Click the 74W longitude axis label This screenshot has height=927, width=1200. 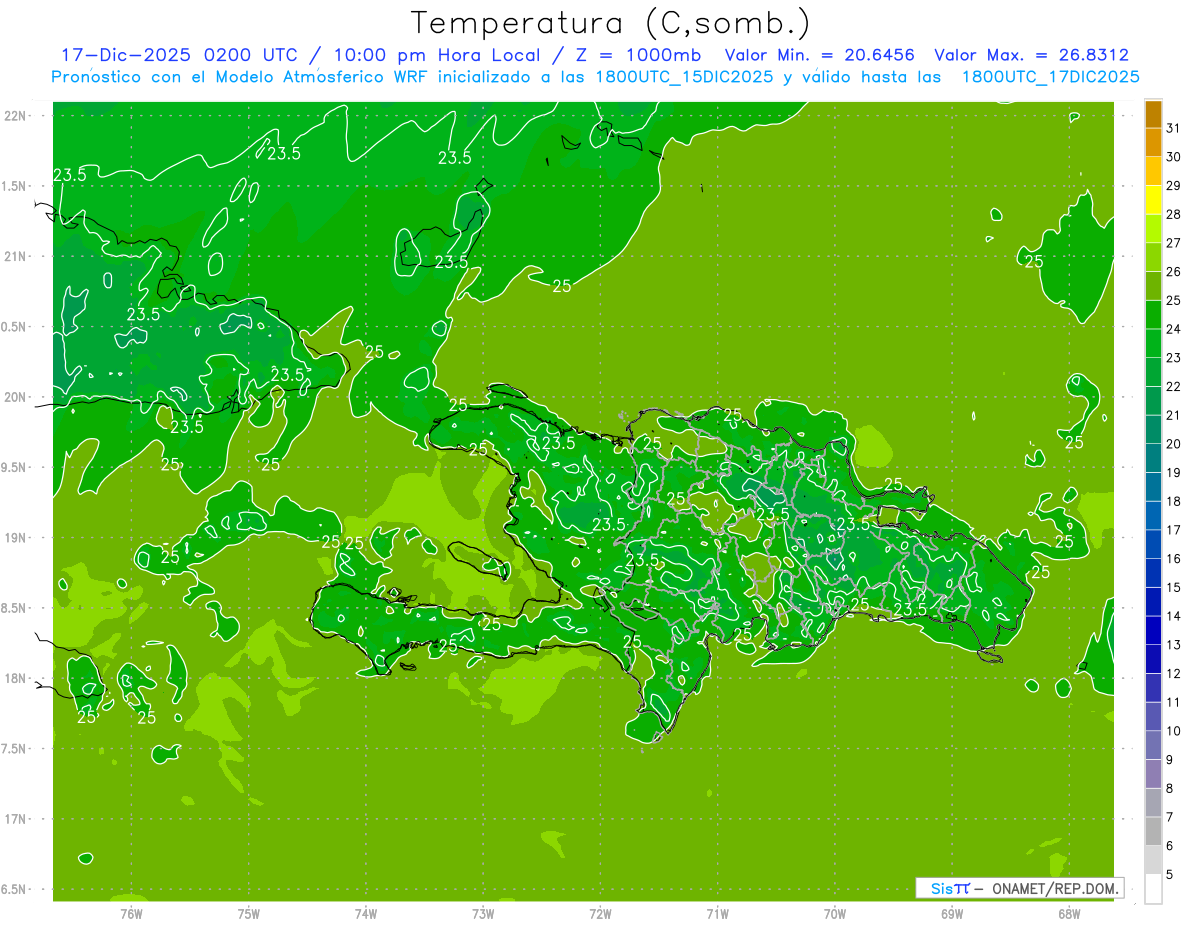[365, 914]
